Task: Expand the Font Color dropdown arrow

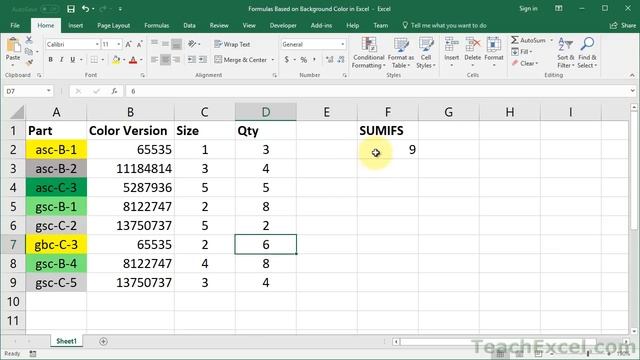Action: pos(141,60)
